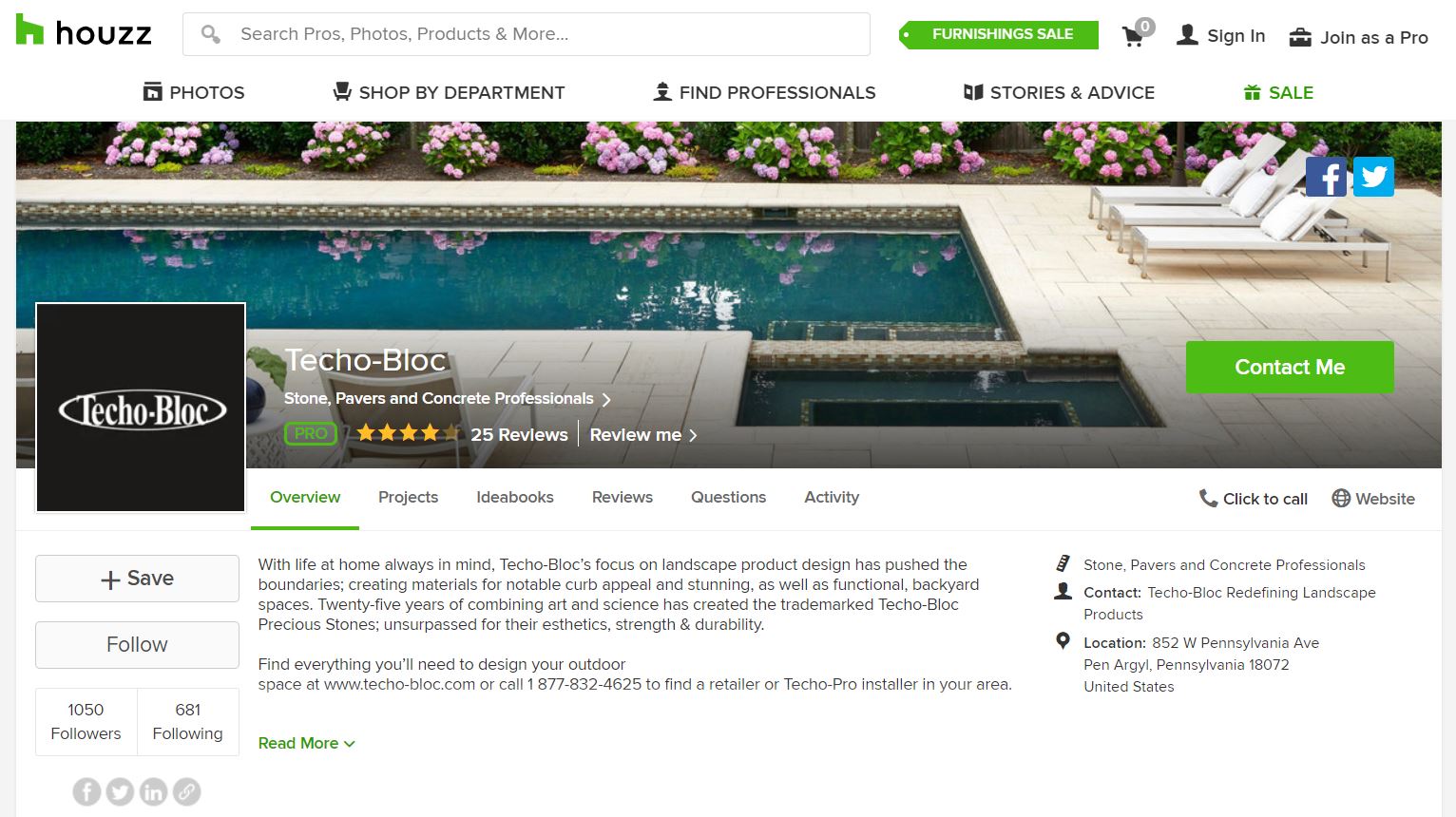Expand Stone, Pavers and Concrete Professionals chevron
Screen dimensions: 1456x817
tap(605, 400)
